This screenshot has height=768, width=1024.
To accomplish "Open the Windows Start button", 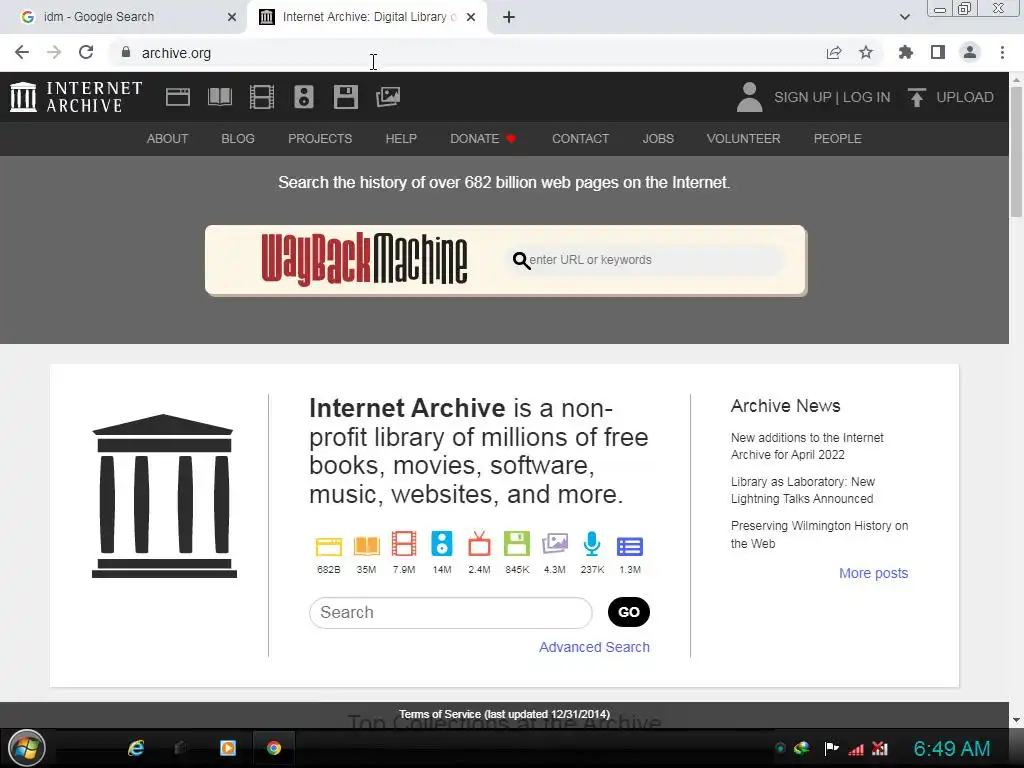I will pos(27,748).
